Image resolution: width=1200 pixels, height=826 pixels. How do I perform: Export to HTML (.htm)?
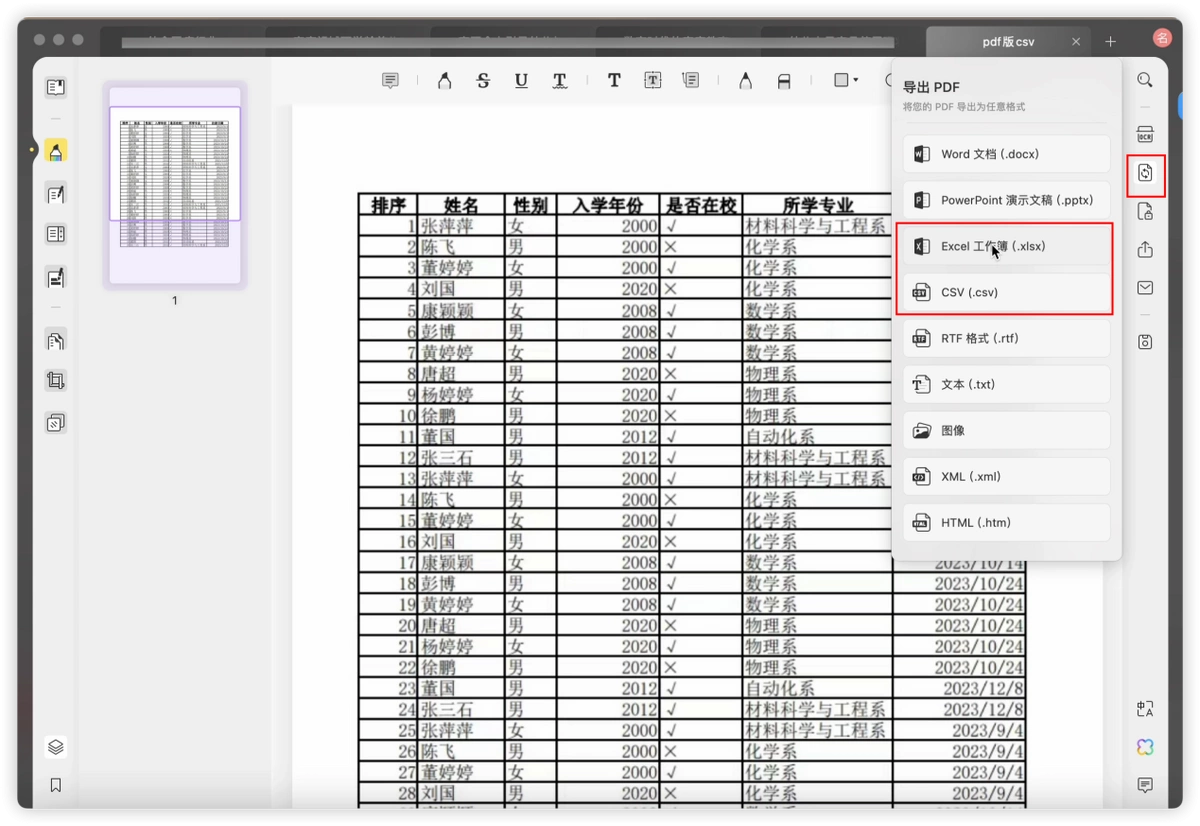point(1006,522)
